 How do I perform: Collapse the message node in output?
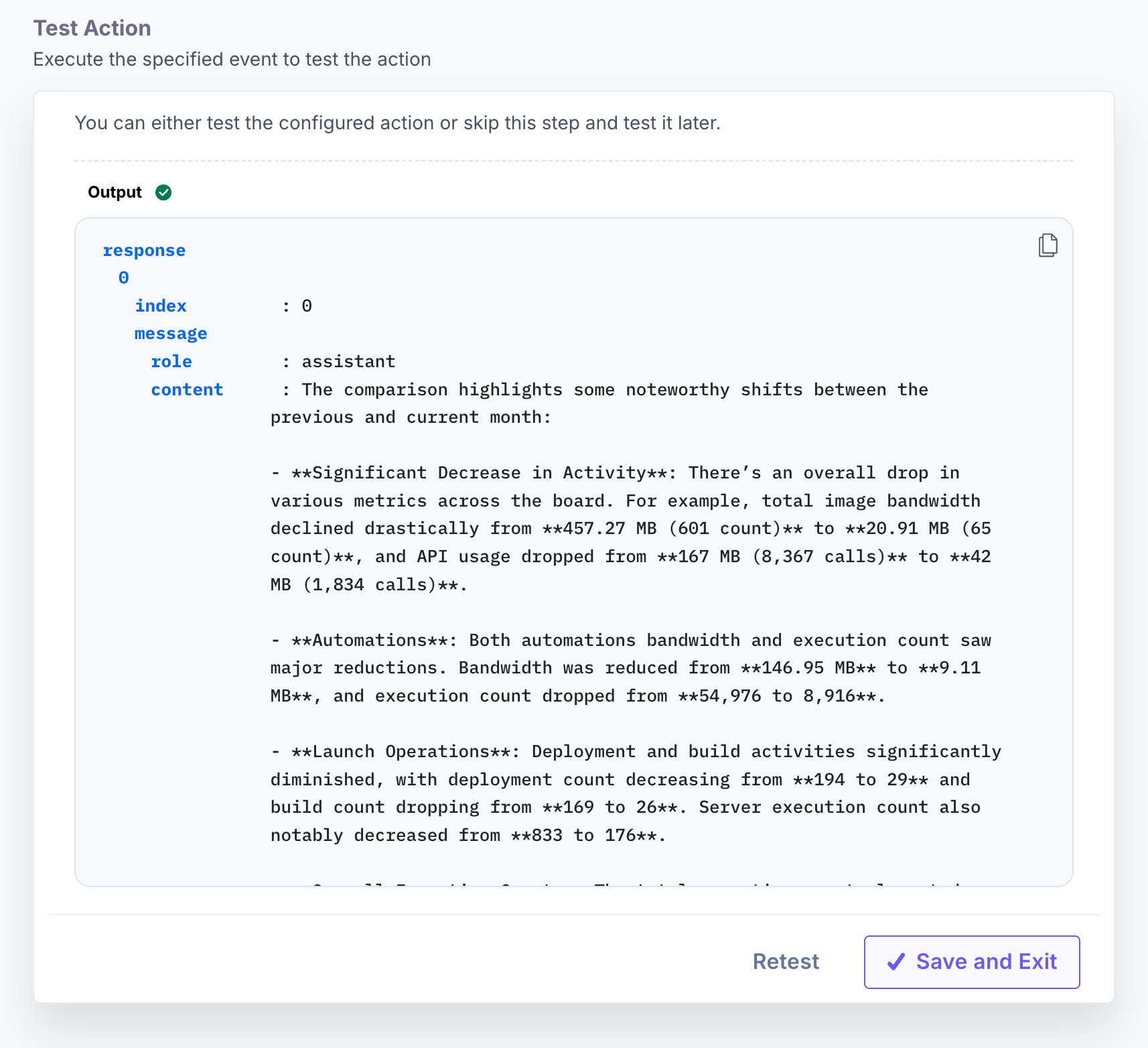pyautogui.click(x=171, y=334)
